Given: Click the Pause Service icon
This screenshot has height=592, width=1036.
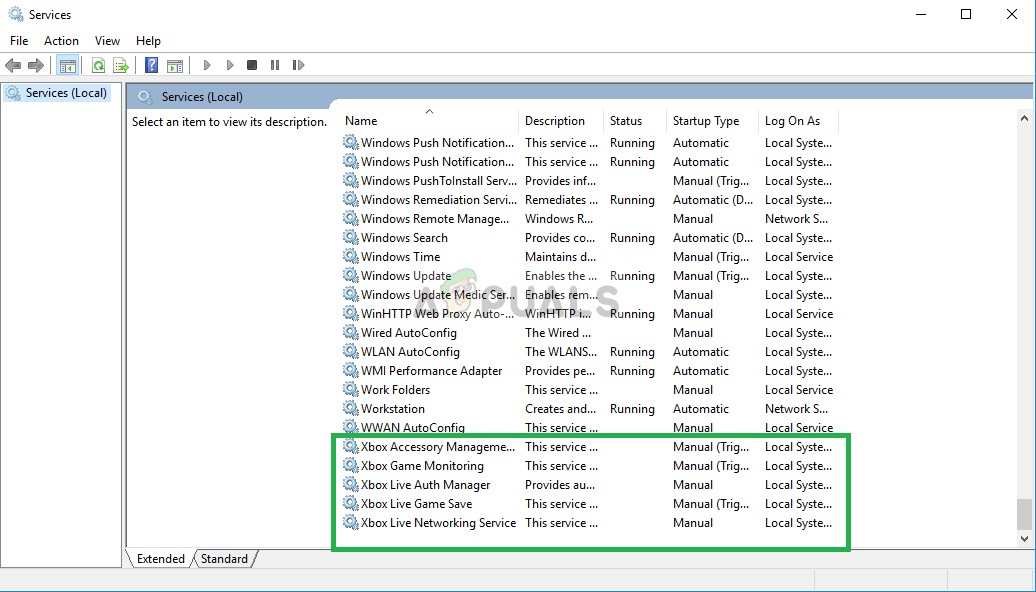Looking at the screenshot, I should pos(275,65).
